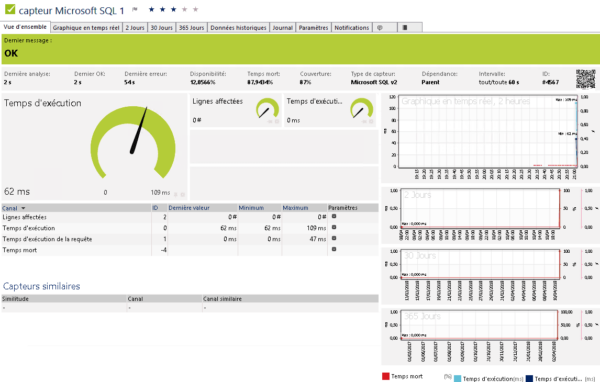600x382 pixels.
Task: Set priority to one star
Action: point(151,9)
